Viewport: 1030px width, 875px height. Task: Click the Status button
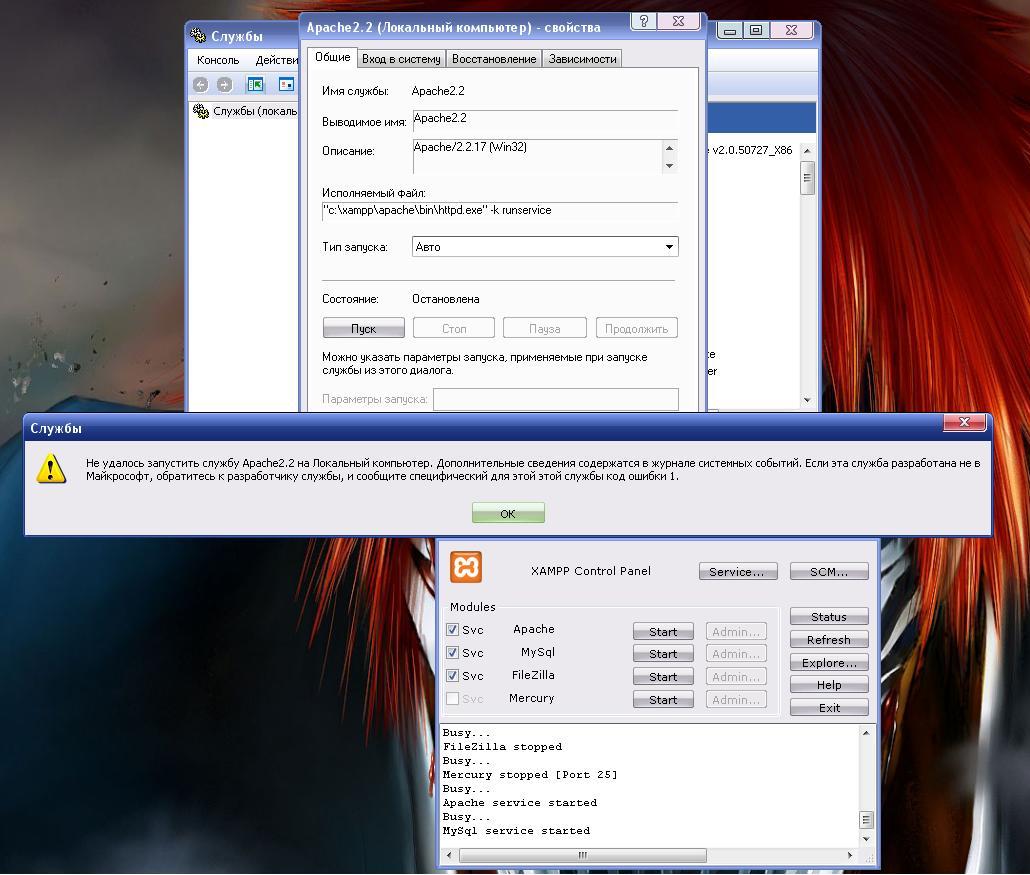pos(829,616)
